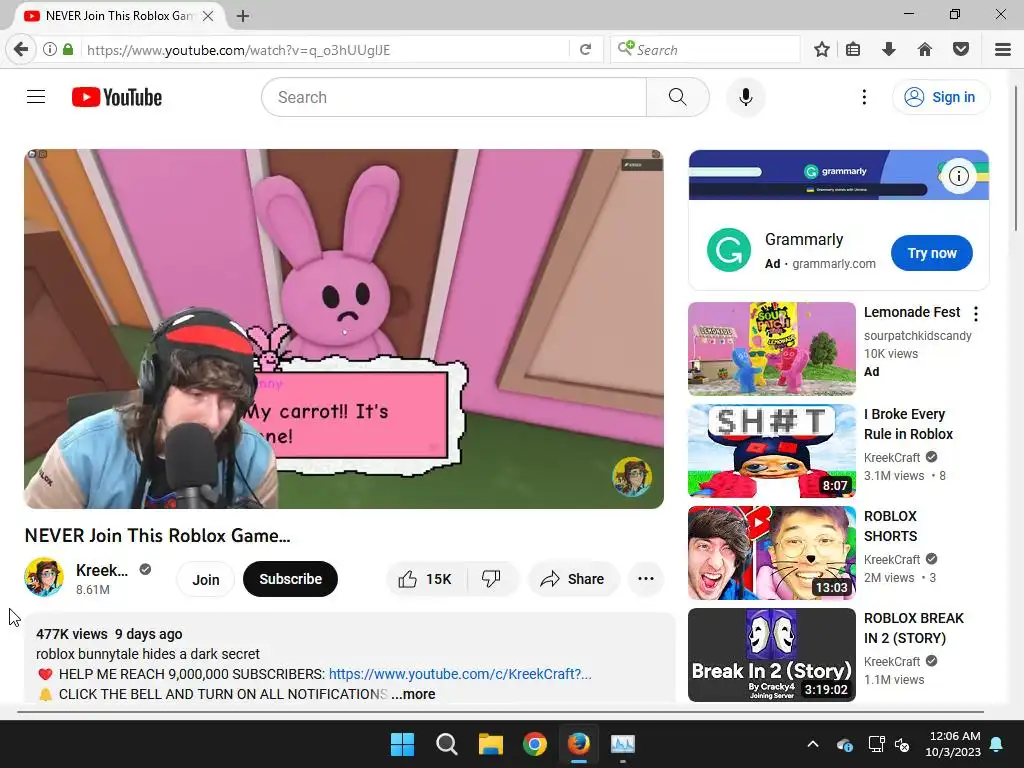The height and width of the screenshot is (768, 1024).
Task: Open more actions ellipsis under video
Action: tap(645, 579)
